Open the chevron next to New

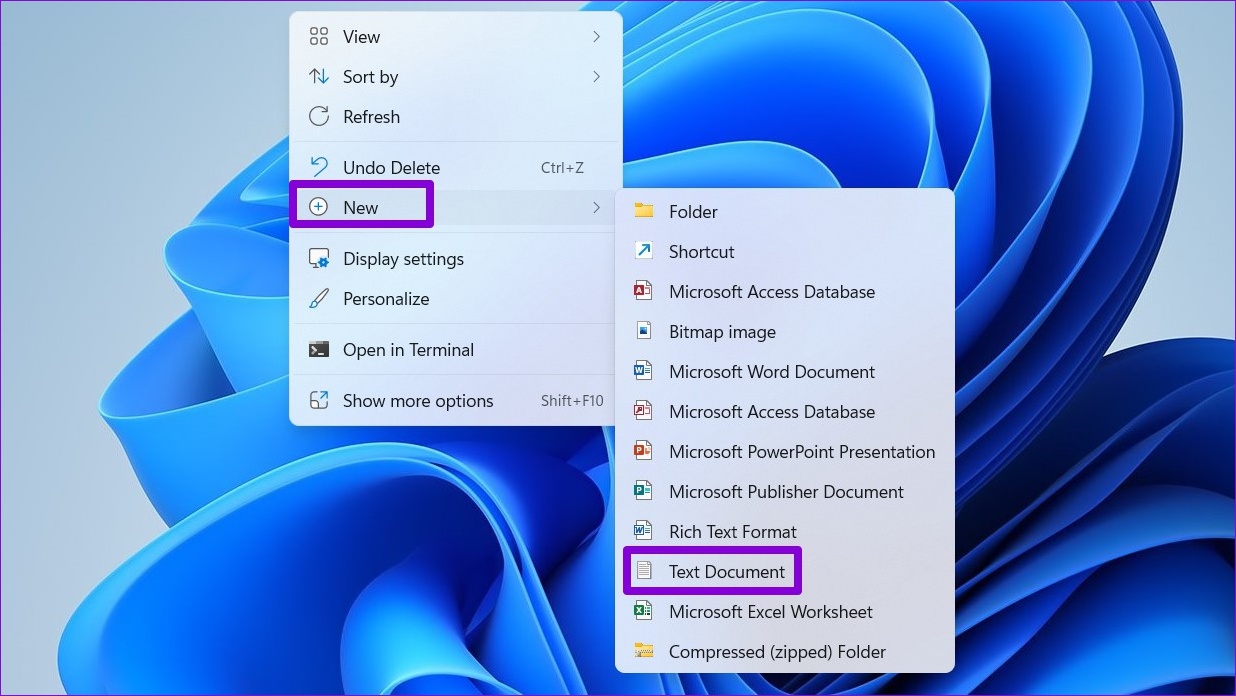[x=596, y=207]
